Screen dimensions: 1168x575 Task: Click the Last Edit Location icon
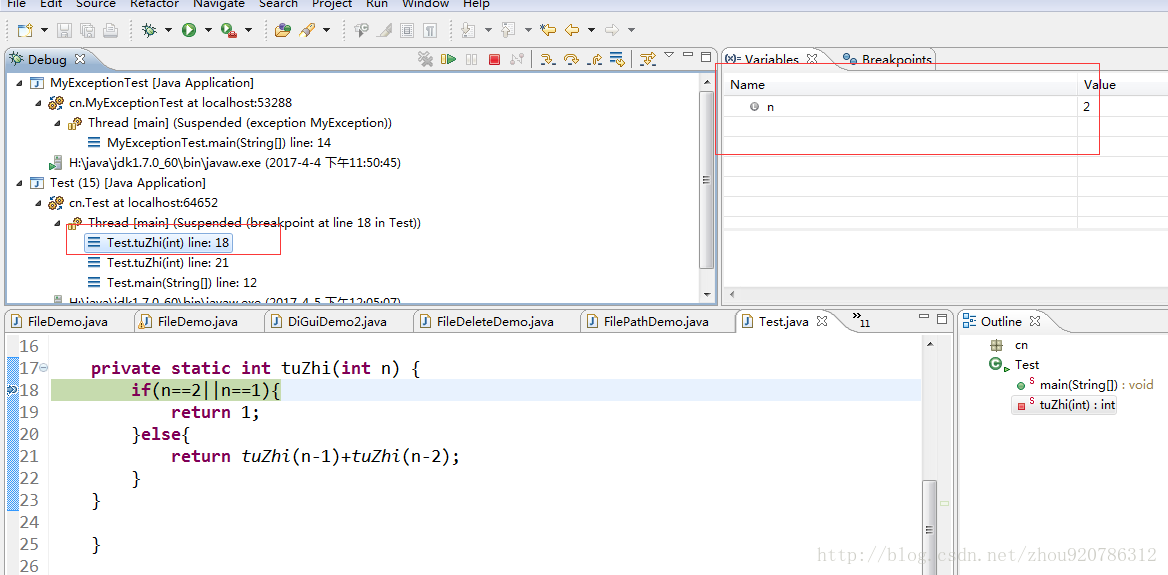tap(548, 31)
